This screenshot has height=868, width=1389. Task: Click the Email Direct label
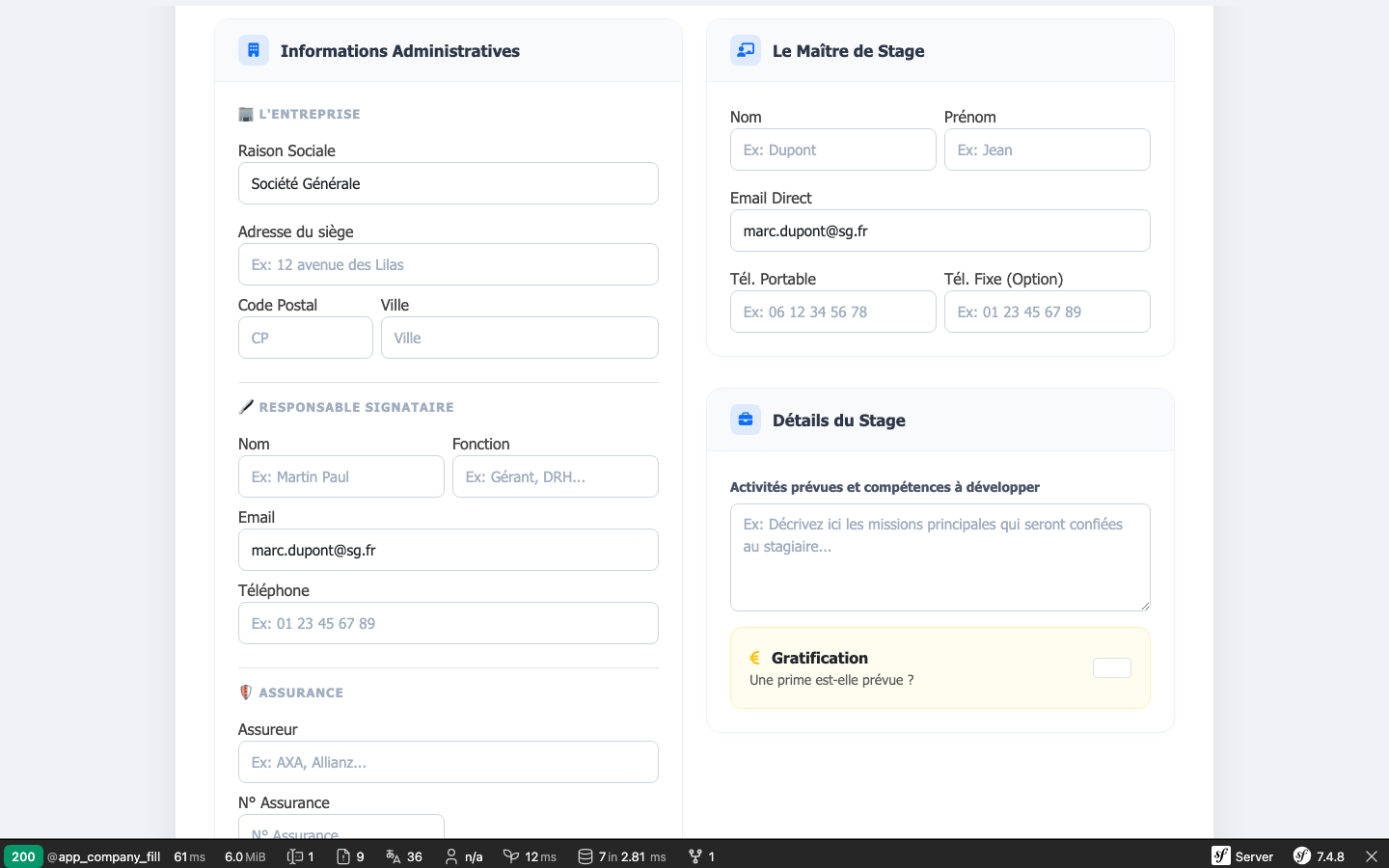771,198
